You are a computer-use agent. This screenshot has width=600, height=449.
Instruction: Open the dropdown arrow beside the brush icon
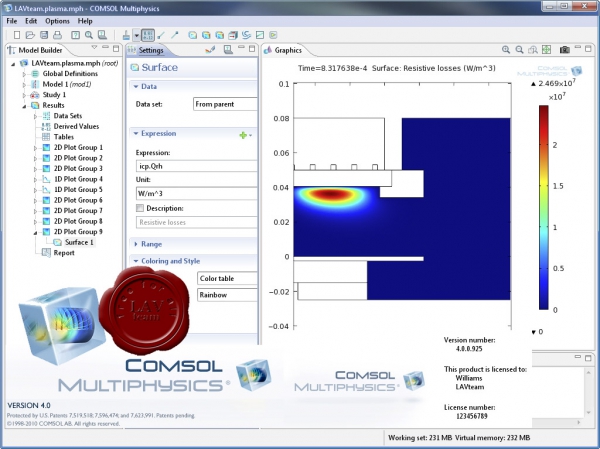click(136, 36)
